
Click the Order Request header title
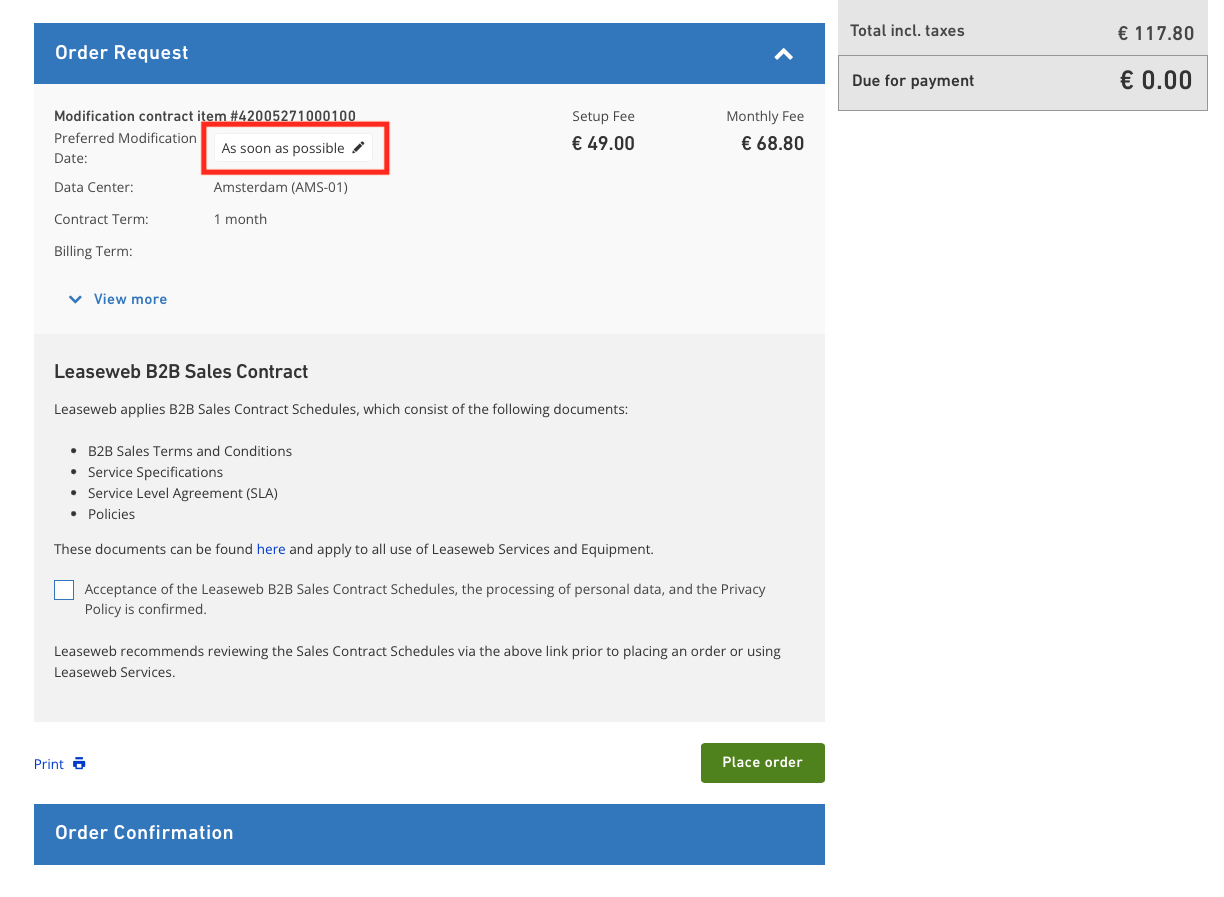click(x=122, y=53)
